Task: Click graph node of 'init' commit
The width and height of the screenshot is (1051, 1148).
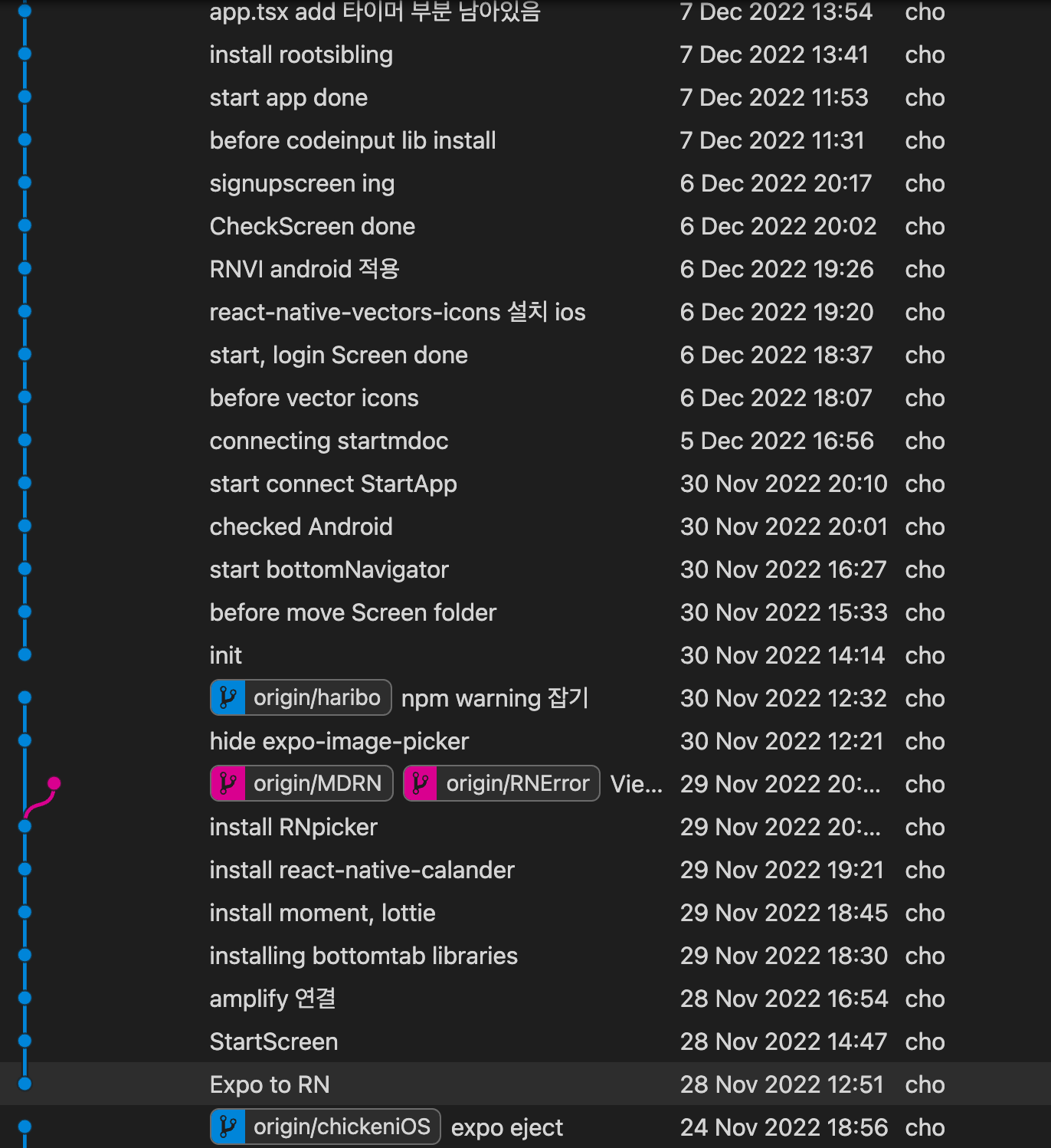Action: click(x=25, y=654)
